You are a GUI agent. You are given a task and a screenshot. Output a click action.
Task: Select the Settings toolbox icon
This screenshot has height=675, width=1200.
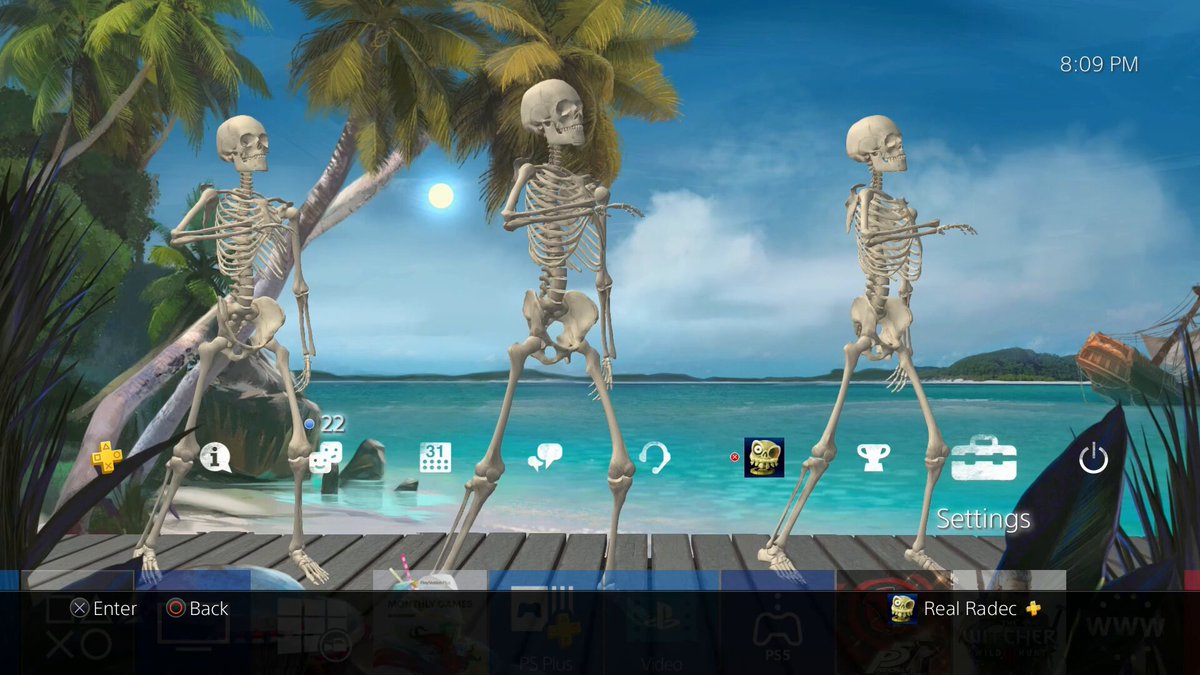point(984,458)
